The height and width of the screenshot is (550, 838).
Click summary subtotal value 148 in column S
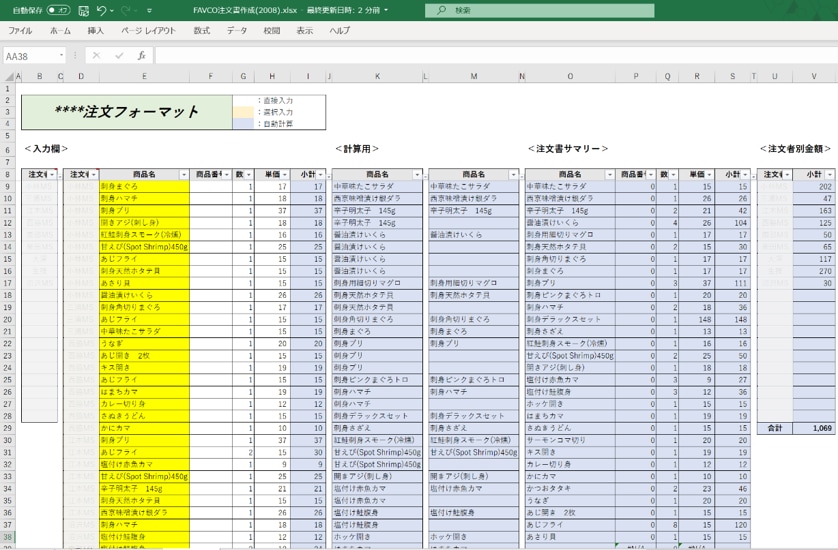(732, 320)
